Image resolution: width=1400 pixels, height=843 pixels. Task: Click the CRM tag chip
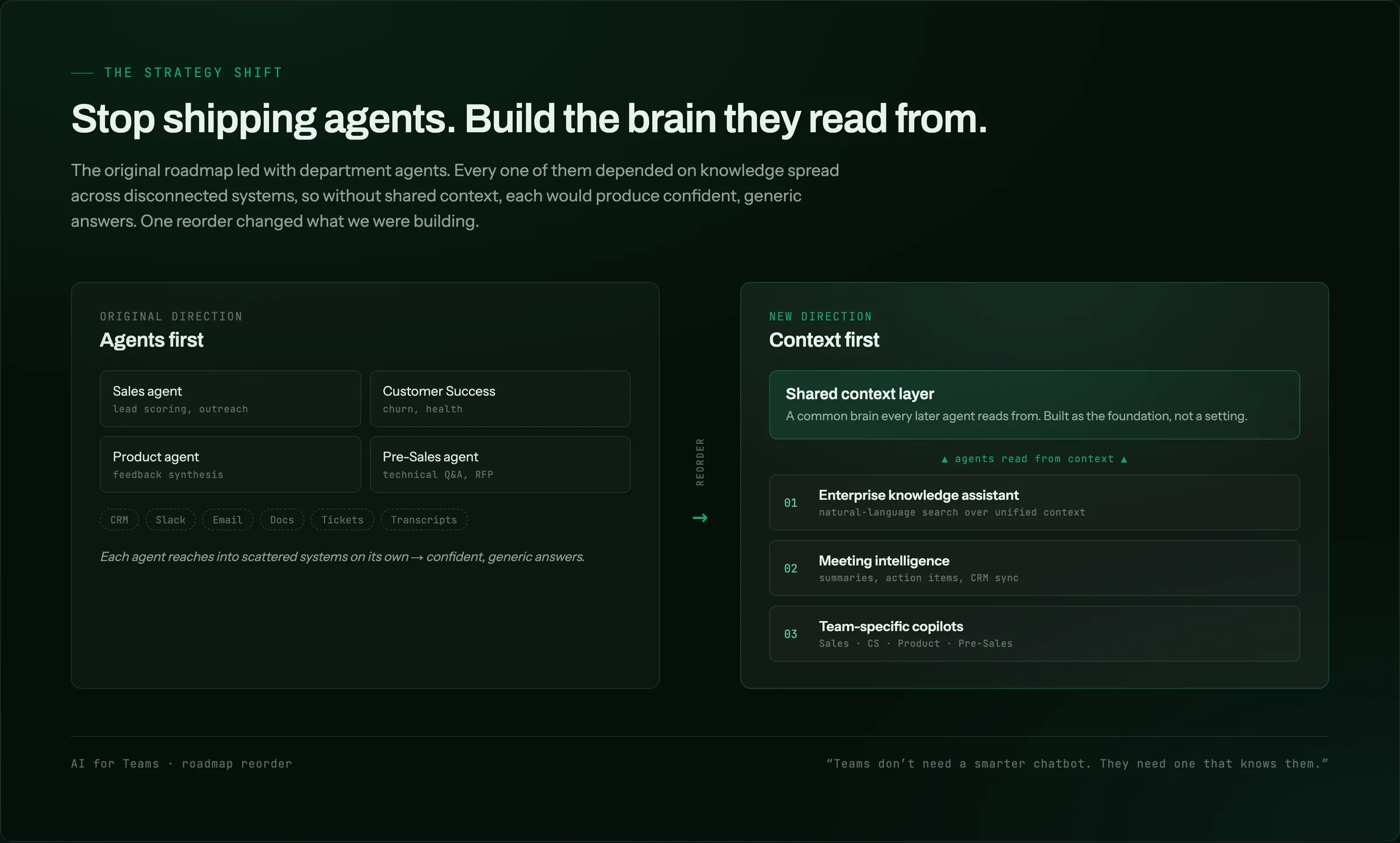pyautogui.click(x=119, y=520)
